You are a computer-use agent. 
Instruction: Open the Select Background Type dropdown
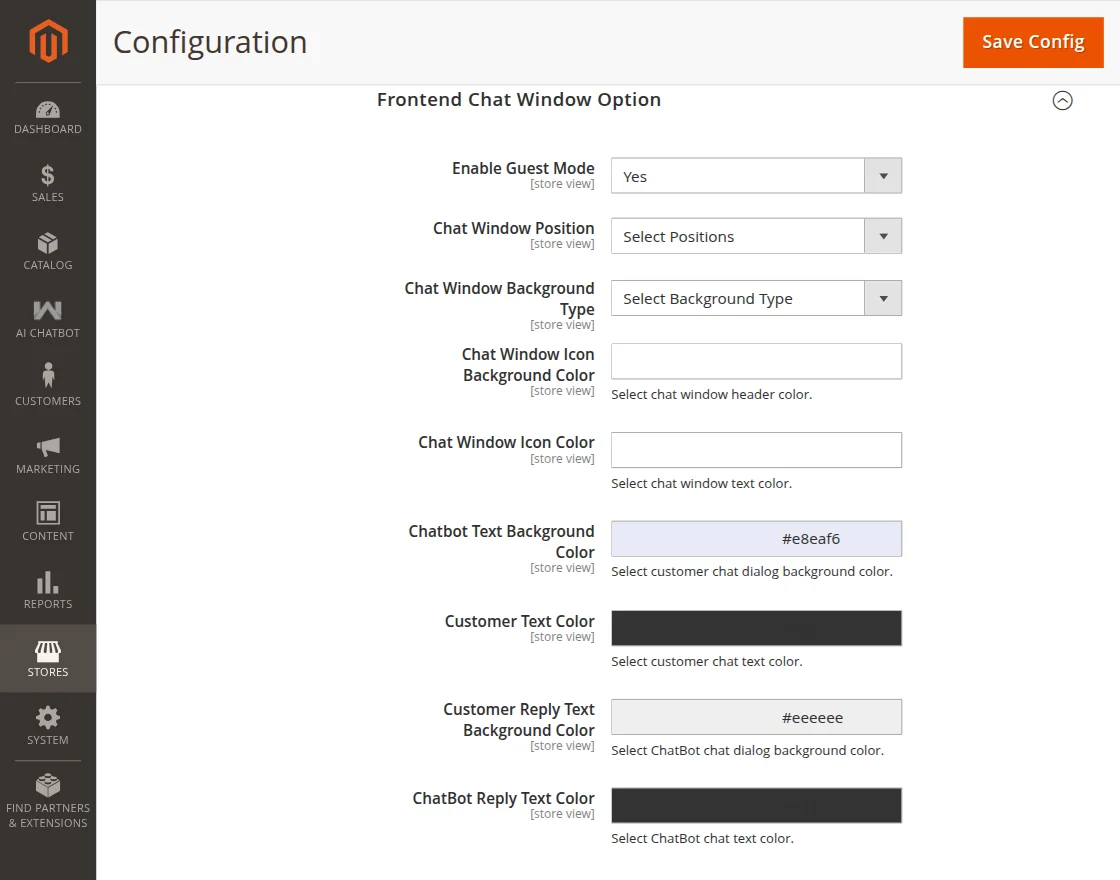tap(756, 297)
